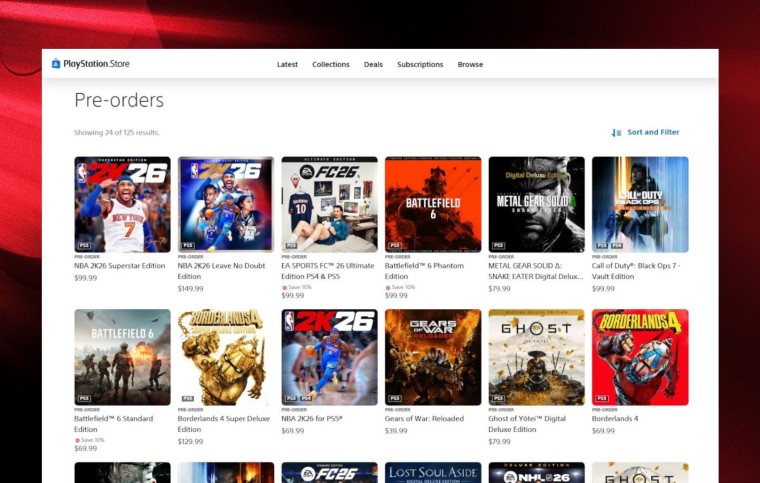The height and width of the screenshot is (483, 760).
Task: Open Ghost of Yōtei Digital Deluxe cover
Action: (x=537, y=357)
